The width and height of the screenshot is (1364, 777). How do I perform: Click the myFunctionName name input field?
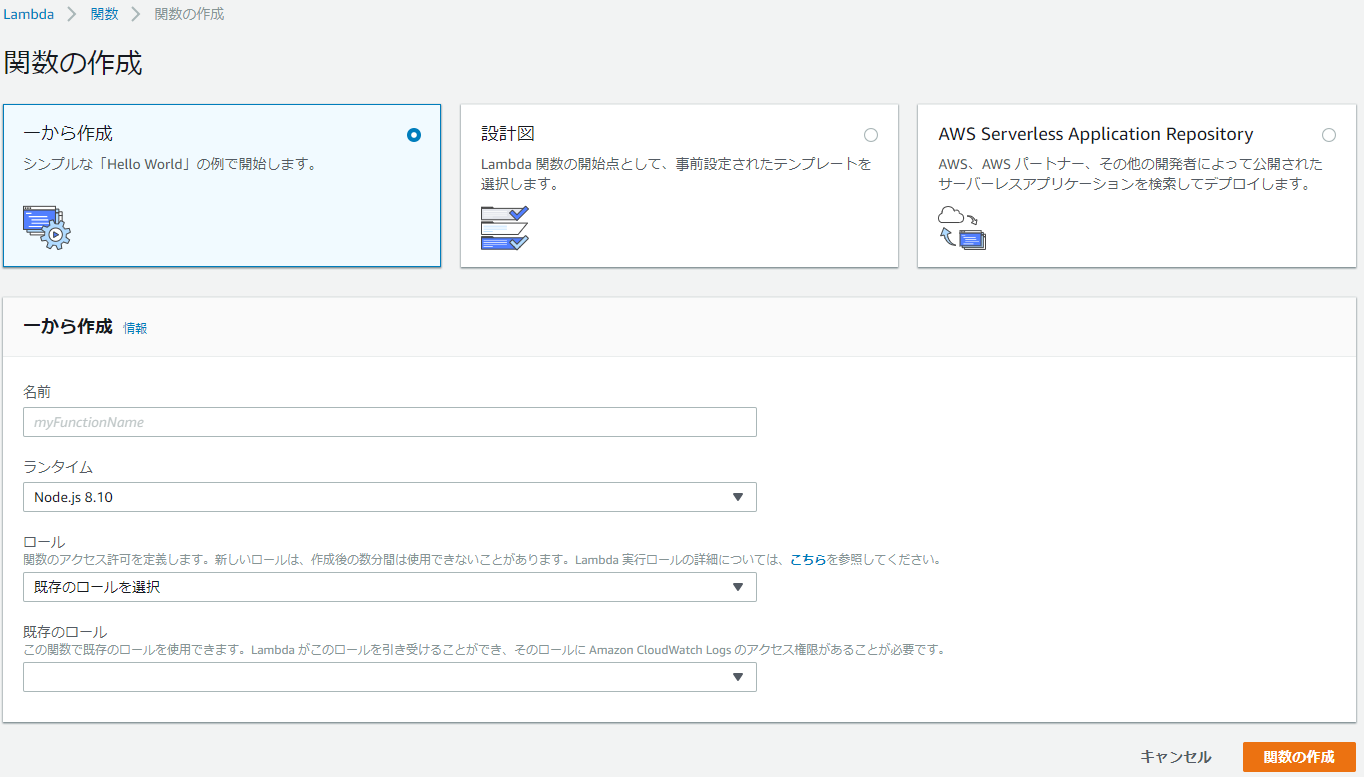click(x=389, y=421)
